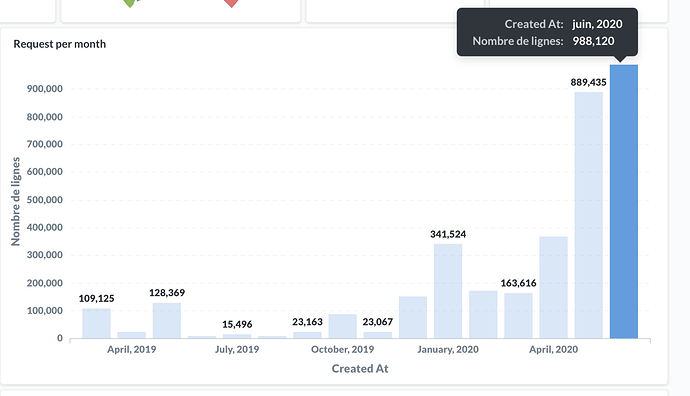Click the 'April, 2020' axis label
Viewport: 690px width, 396px height.
coord(554,349)
